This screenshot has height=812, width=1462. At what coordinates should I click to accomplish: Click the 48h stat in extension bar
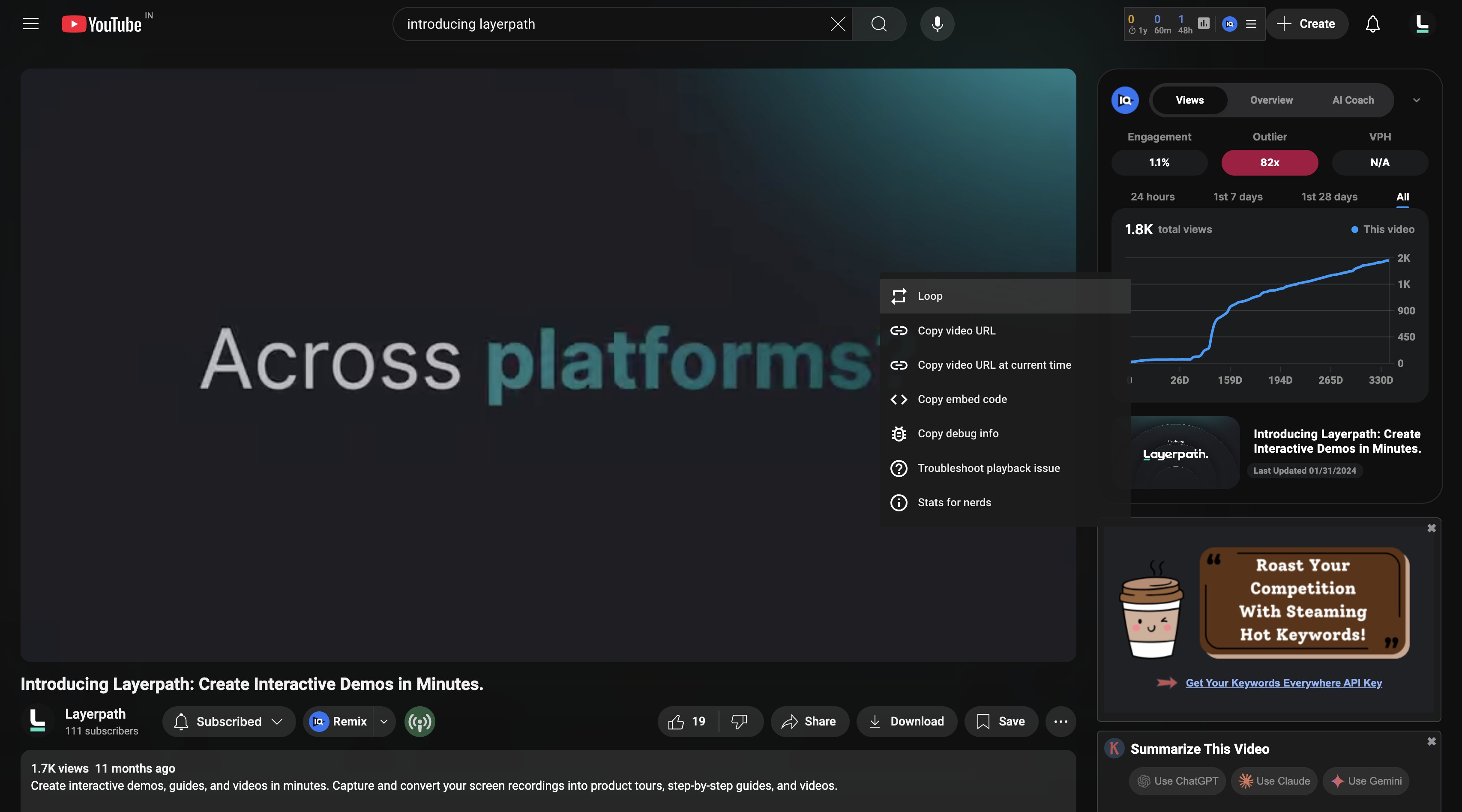pos(1185,24)
